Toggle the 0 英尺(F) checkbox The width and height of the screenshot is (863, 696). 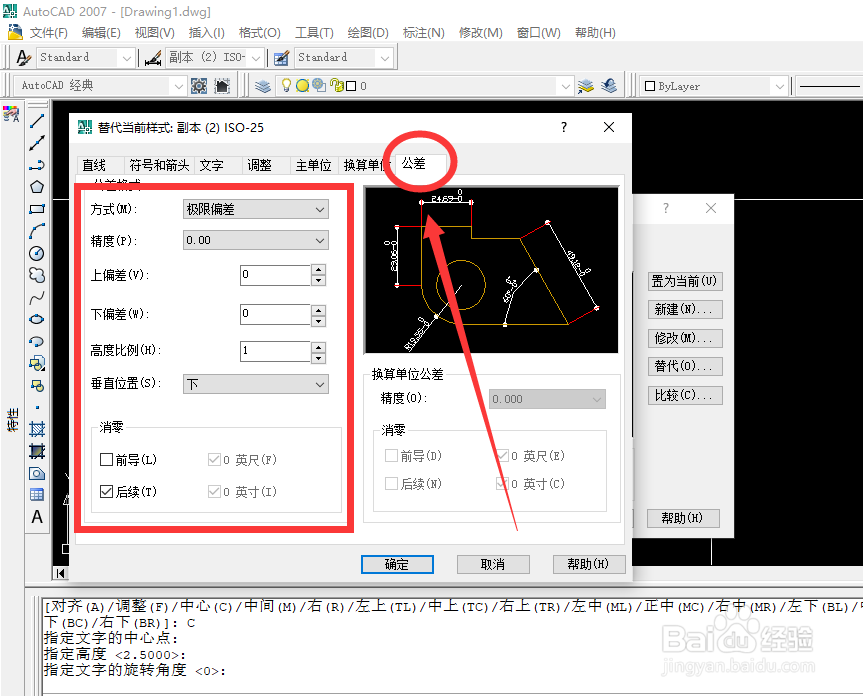coord(214,459)
